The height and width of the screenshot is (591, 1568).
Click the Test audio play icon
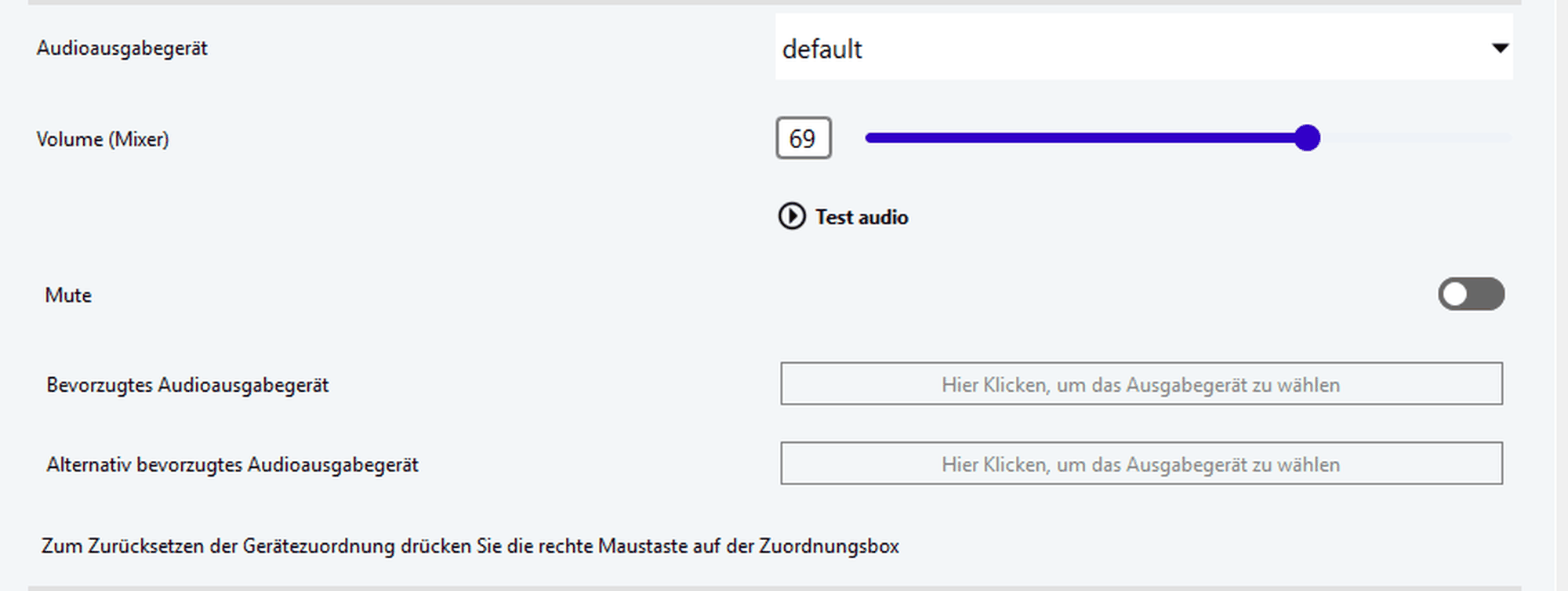coord(791,216)
